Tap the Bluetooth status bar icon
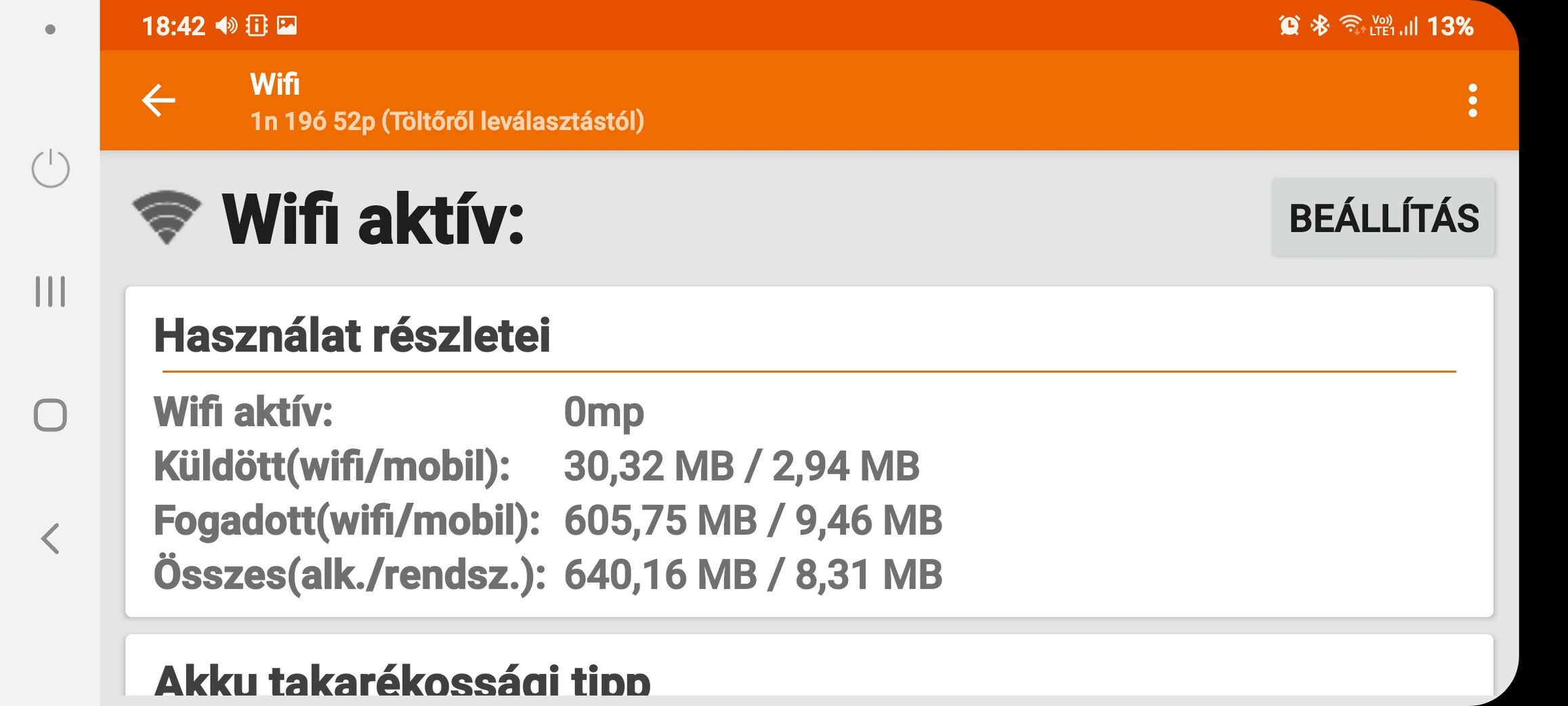This screenshot has height=706, width=1568. coord(1319,26)
